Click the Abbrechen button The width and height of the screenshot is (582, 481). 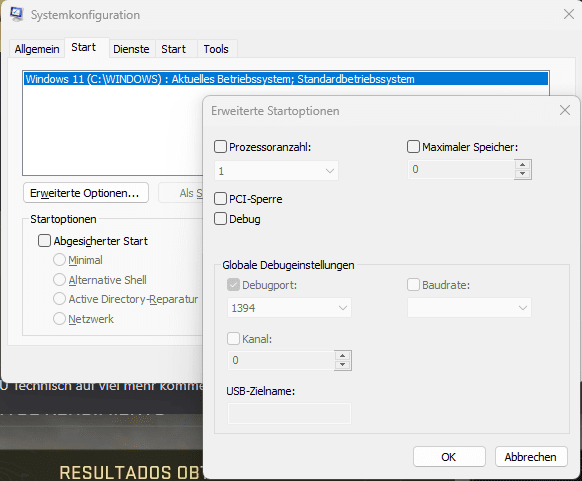click(531, 457)
